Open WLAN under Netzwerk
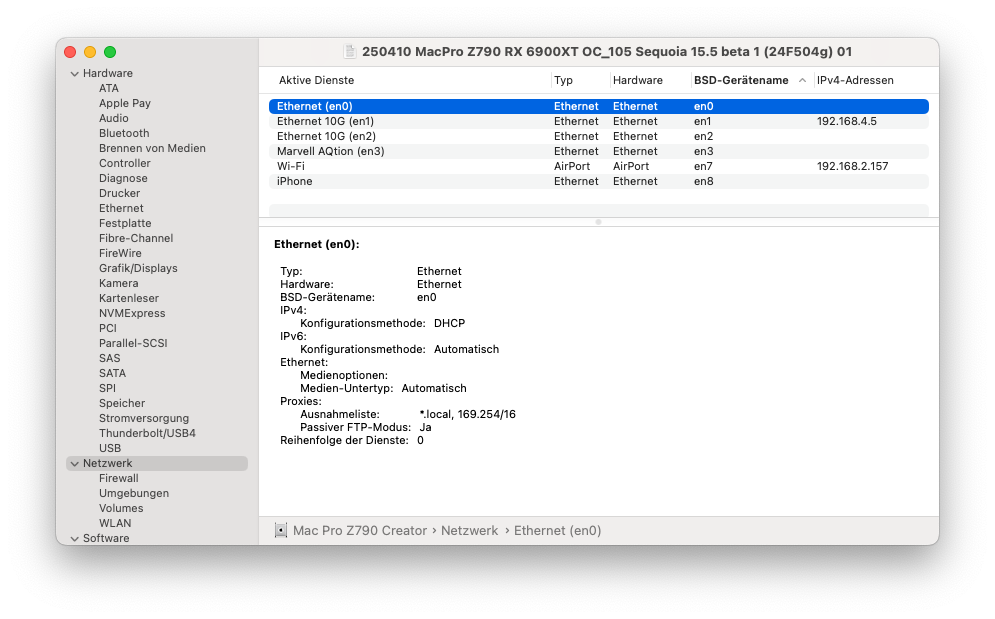Viewport: 995px width, 619px height. (x=115, y=523)
